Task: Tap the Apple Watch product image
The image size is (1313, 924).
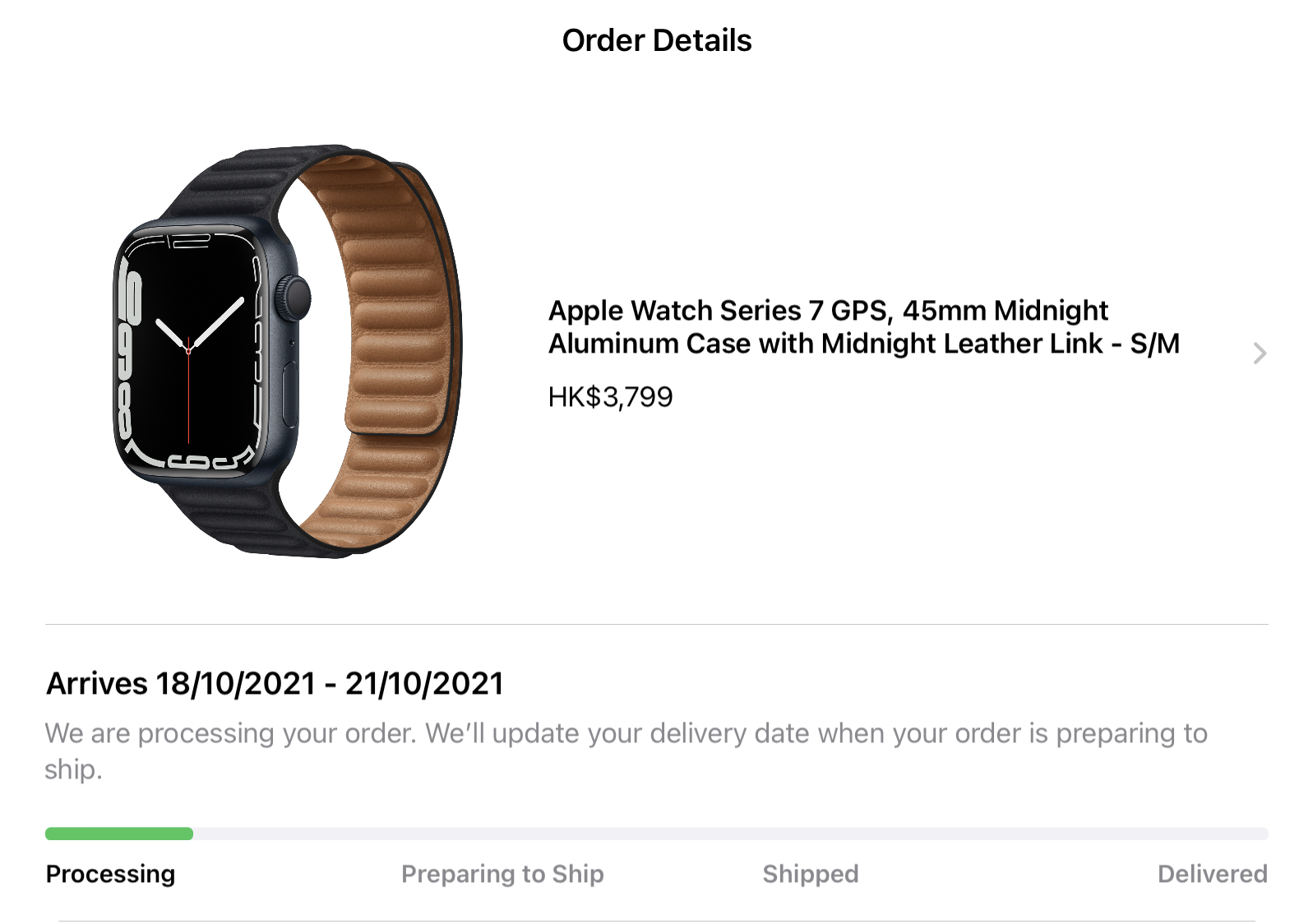Action: tap(288, 352)
